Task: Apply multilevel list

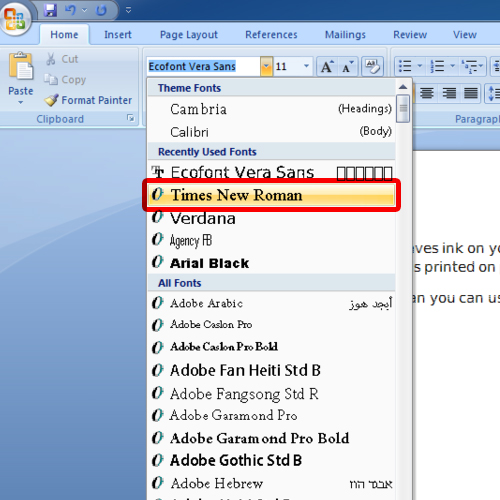Action: [x=472, y=66]
